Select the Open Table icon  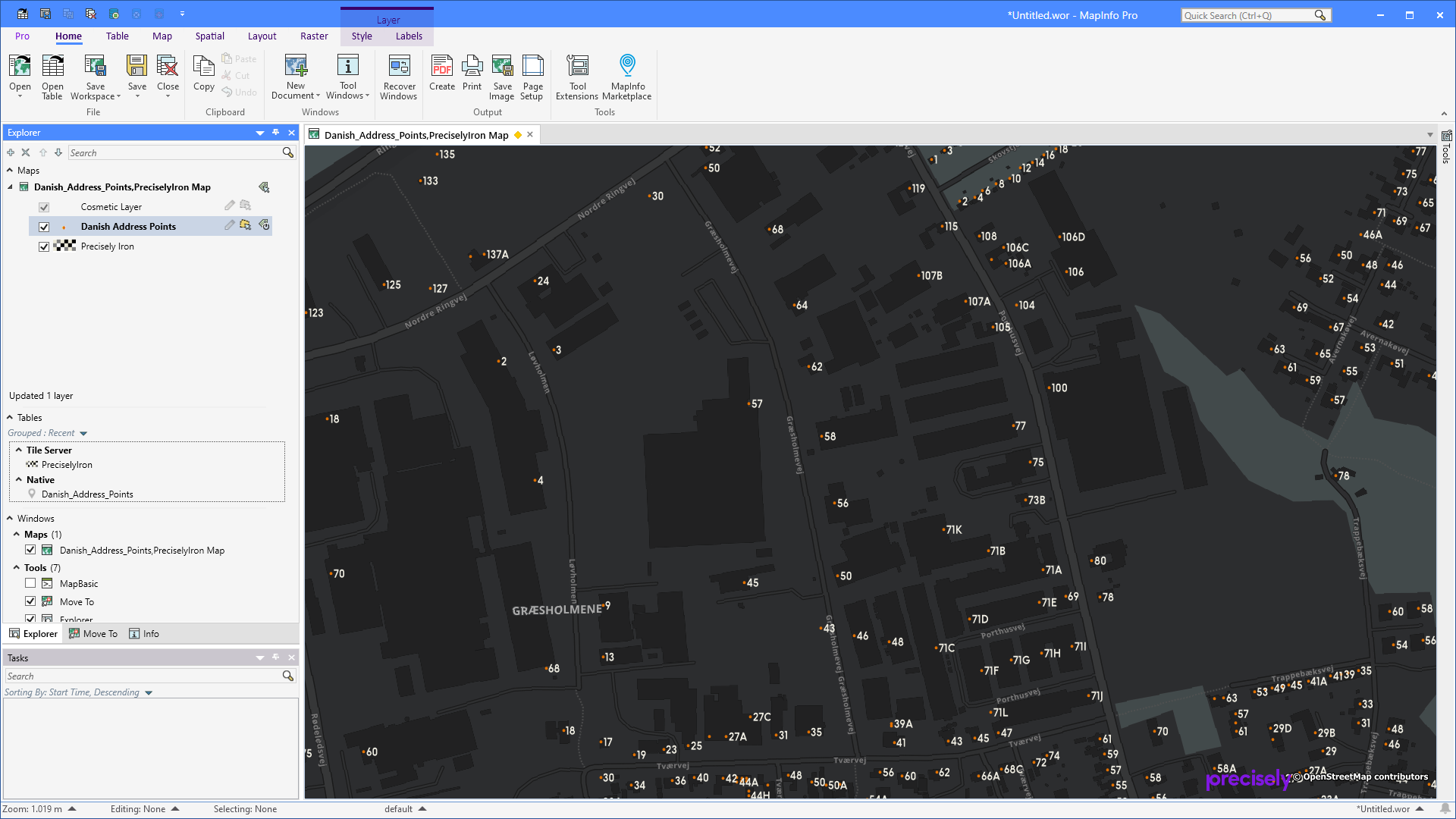52,76
